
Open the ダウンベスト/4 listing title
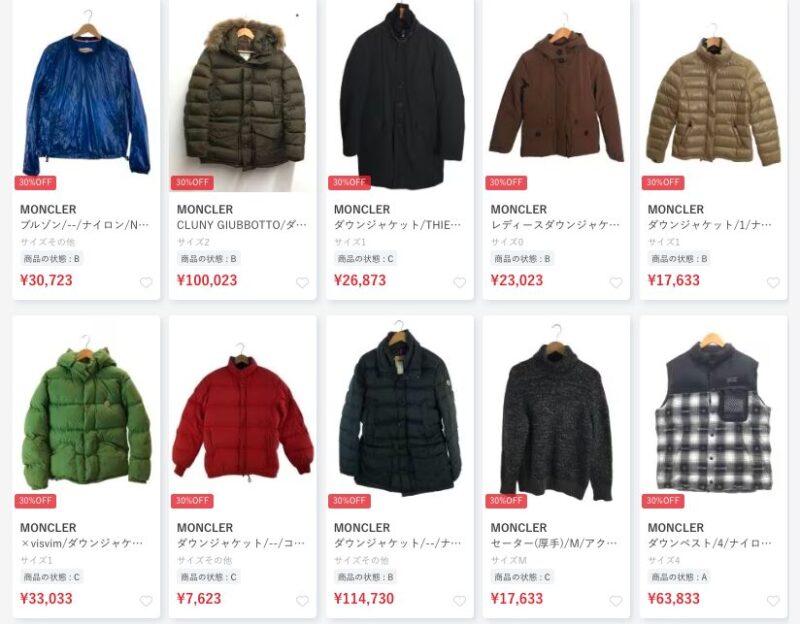pos(710,543)
